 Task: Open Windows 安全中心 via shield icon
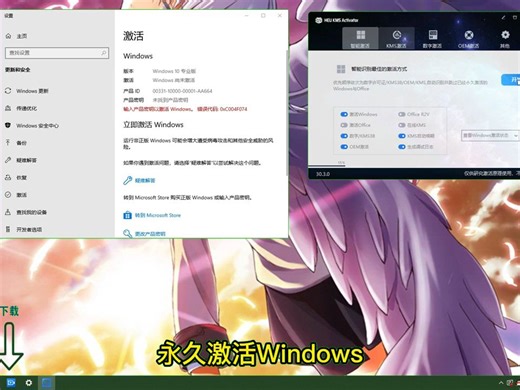(x=8, y=125)
